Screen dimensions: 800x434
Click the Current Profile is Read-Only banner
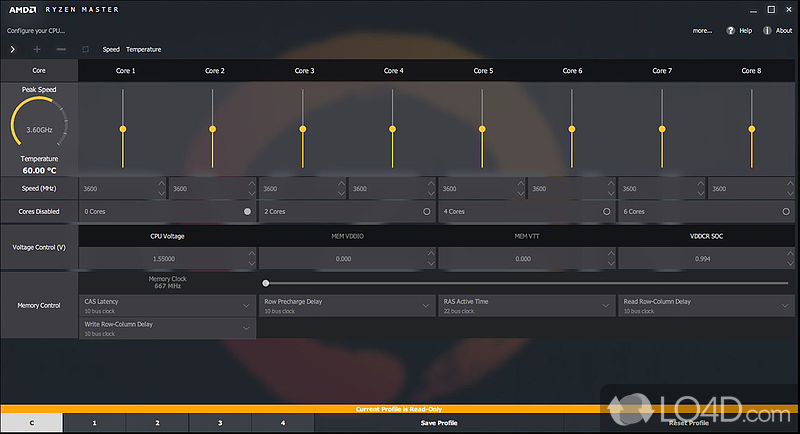[399, 409]
